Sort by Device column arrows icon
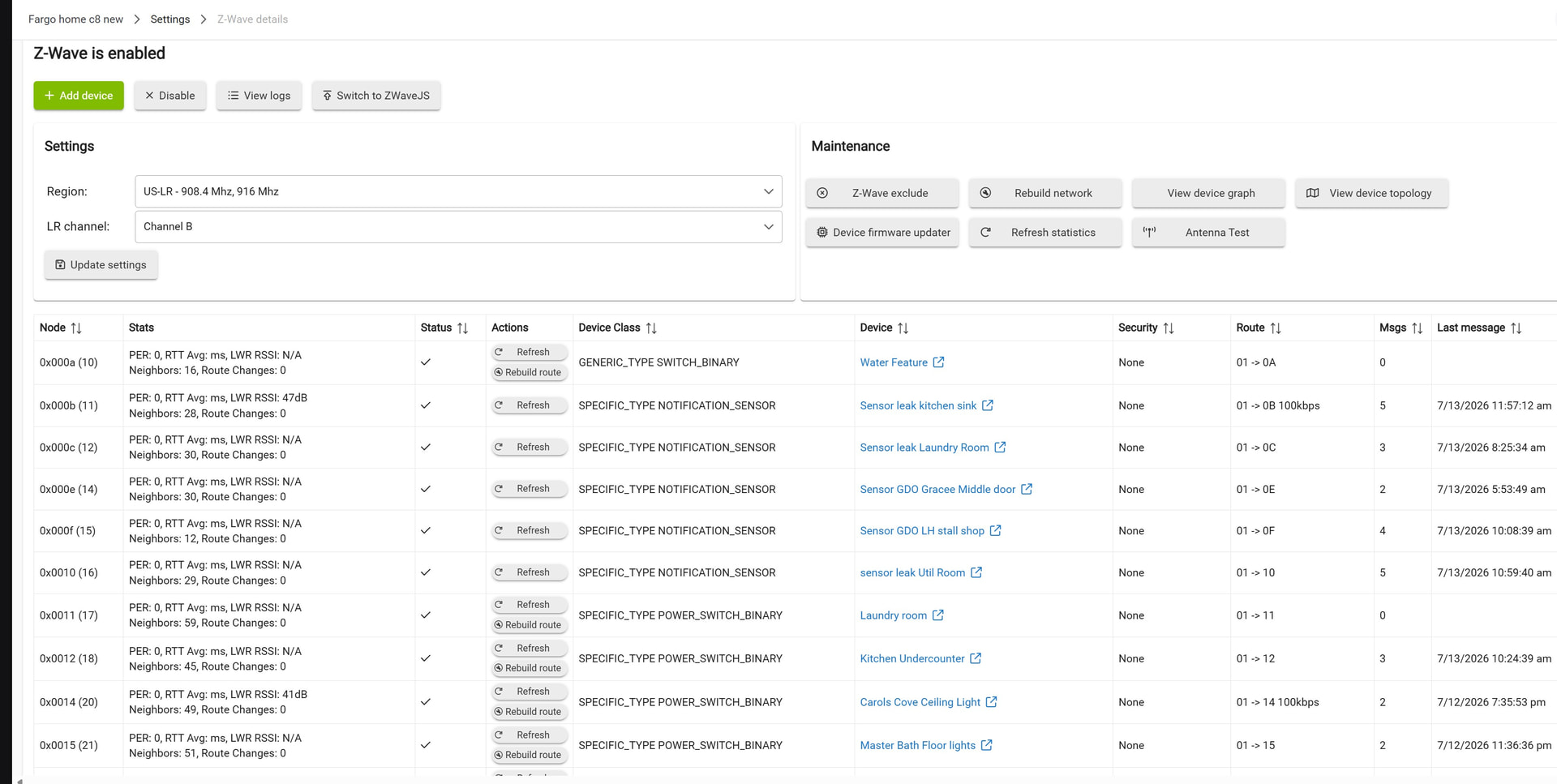Image resolution: width=1557 pixels, height=784 pixels. point(903,328)
